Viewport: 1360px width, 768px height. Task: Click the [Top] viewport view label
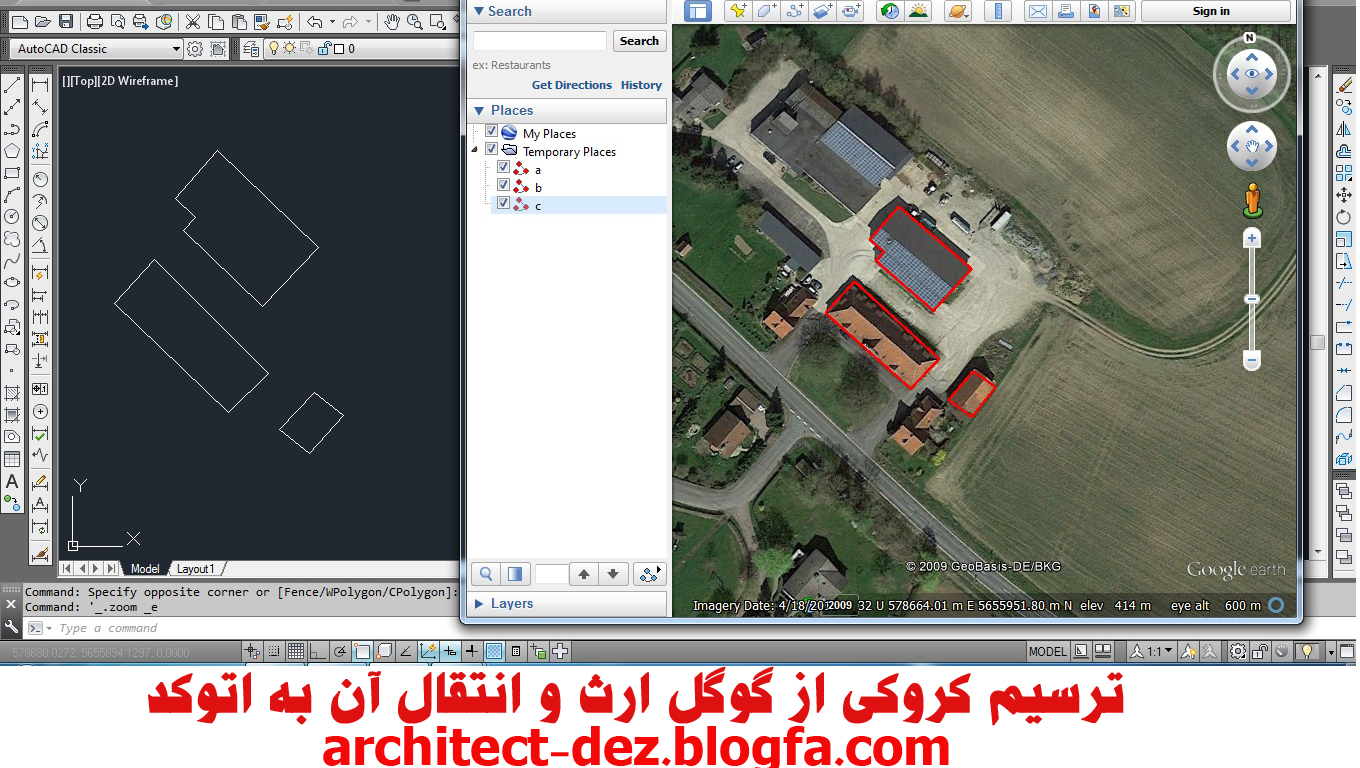pos(83,81)
